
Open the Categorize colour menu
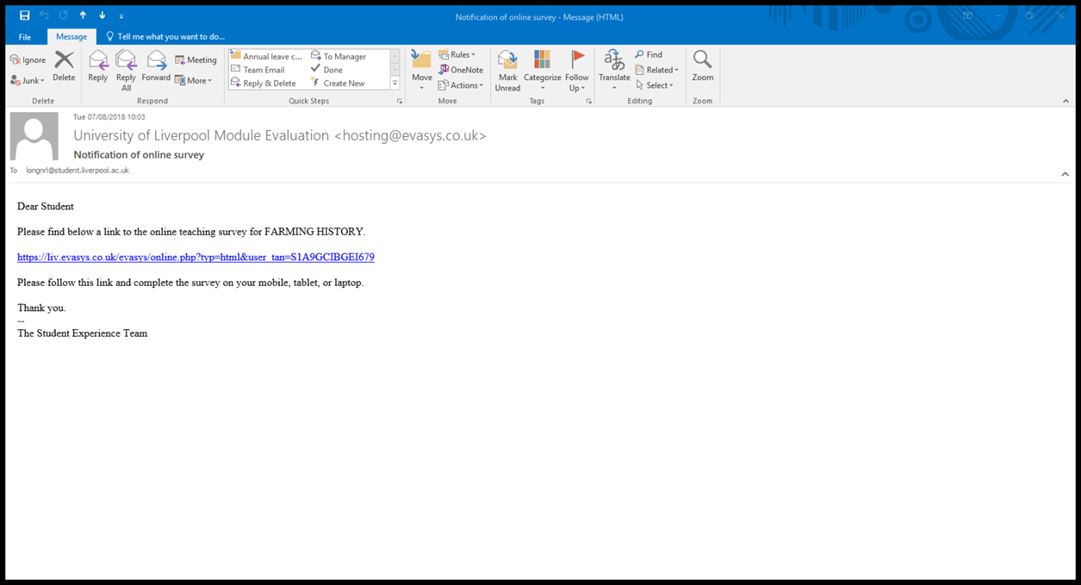pos(543,70)
